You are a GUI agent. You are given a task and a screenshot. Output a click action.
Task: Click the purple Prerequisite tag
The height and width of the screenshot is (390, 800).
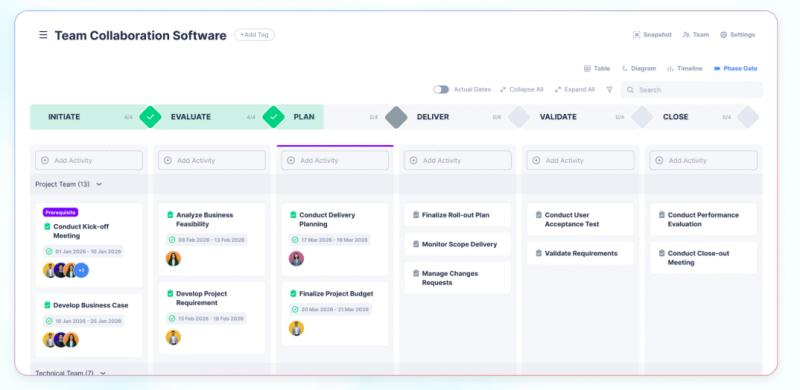pos(61,212)
